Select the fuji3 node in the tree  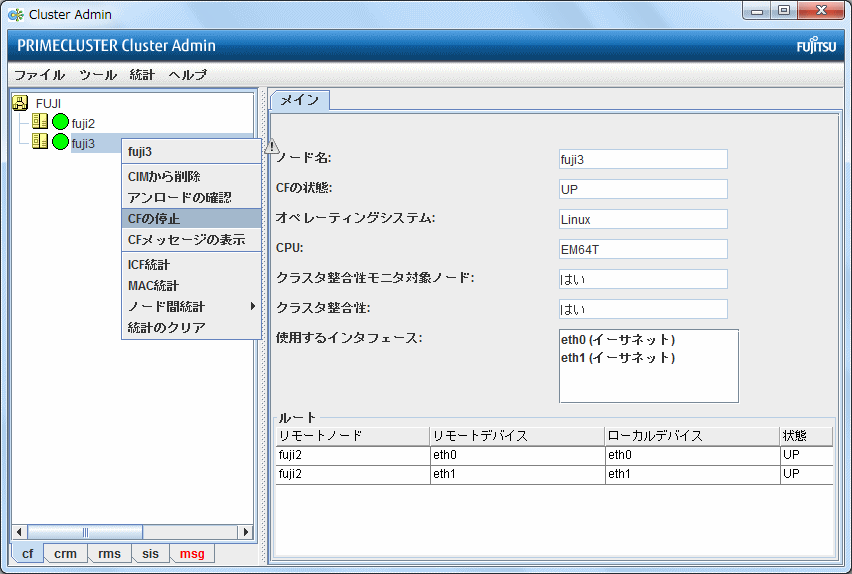[83, 144]
